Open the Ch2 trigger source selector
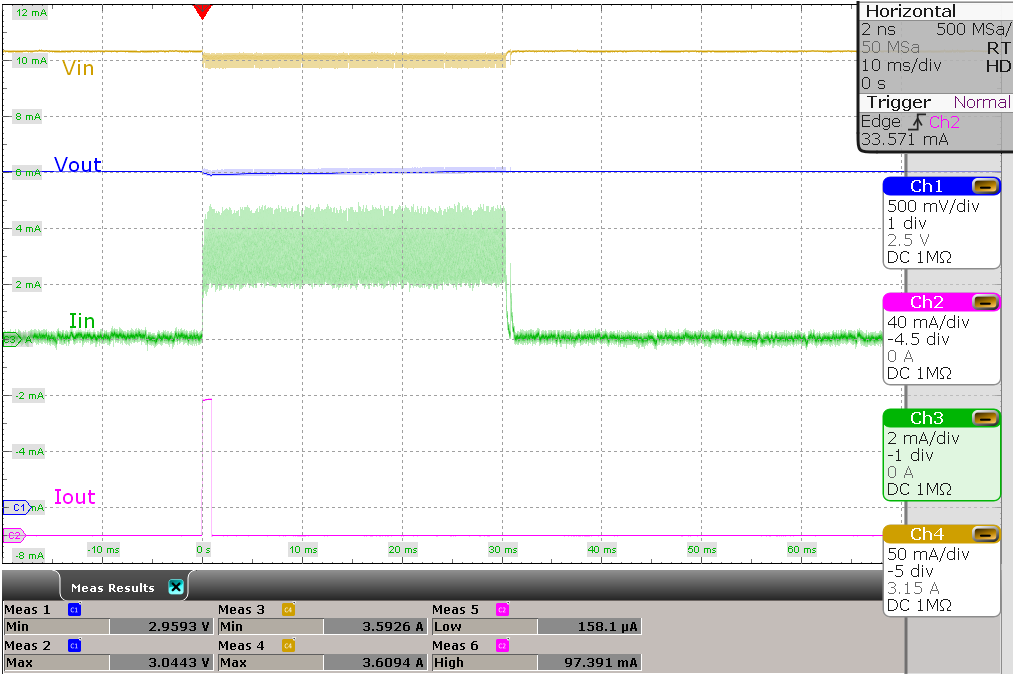The height and width of the screenshot is (674, 1013). point(946,121)
